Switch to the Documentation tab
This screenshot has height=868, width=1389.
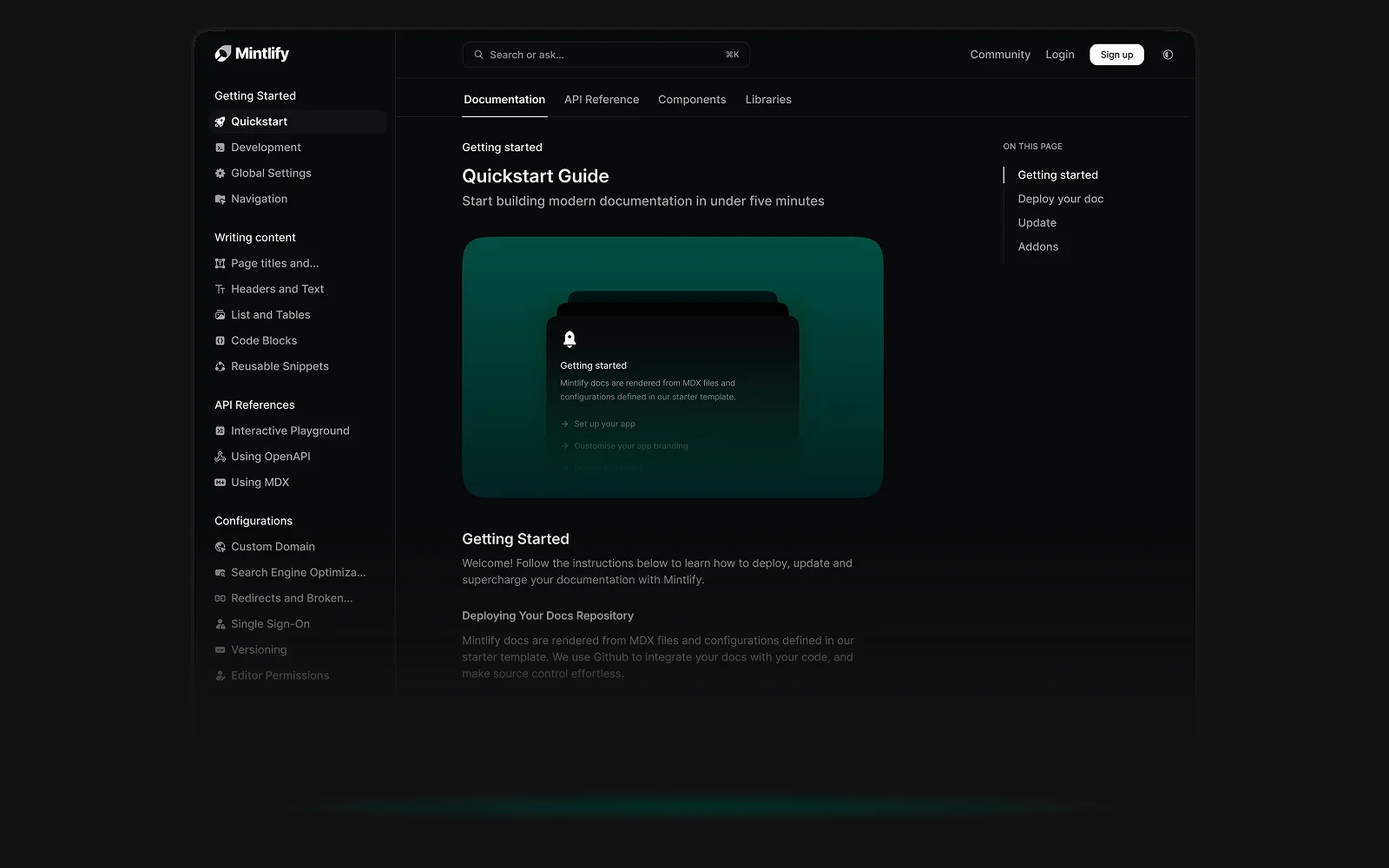click(x=504, y=100)
